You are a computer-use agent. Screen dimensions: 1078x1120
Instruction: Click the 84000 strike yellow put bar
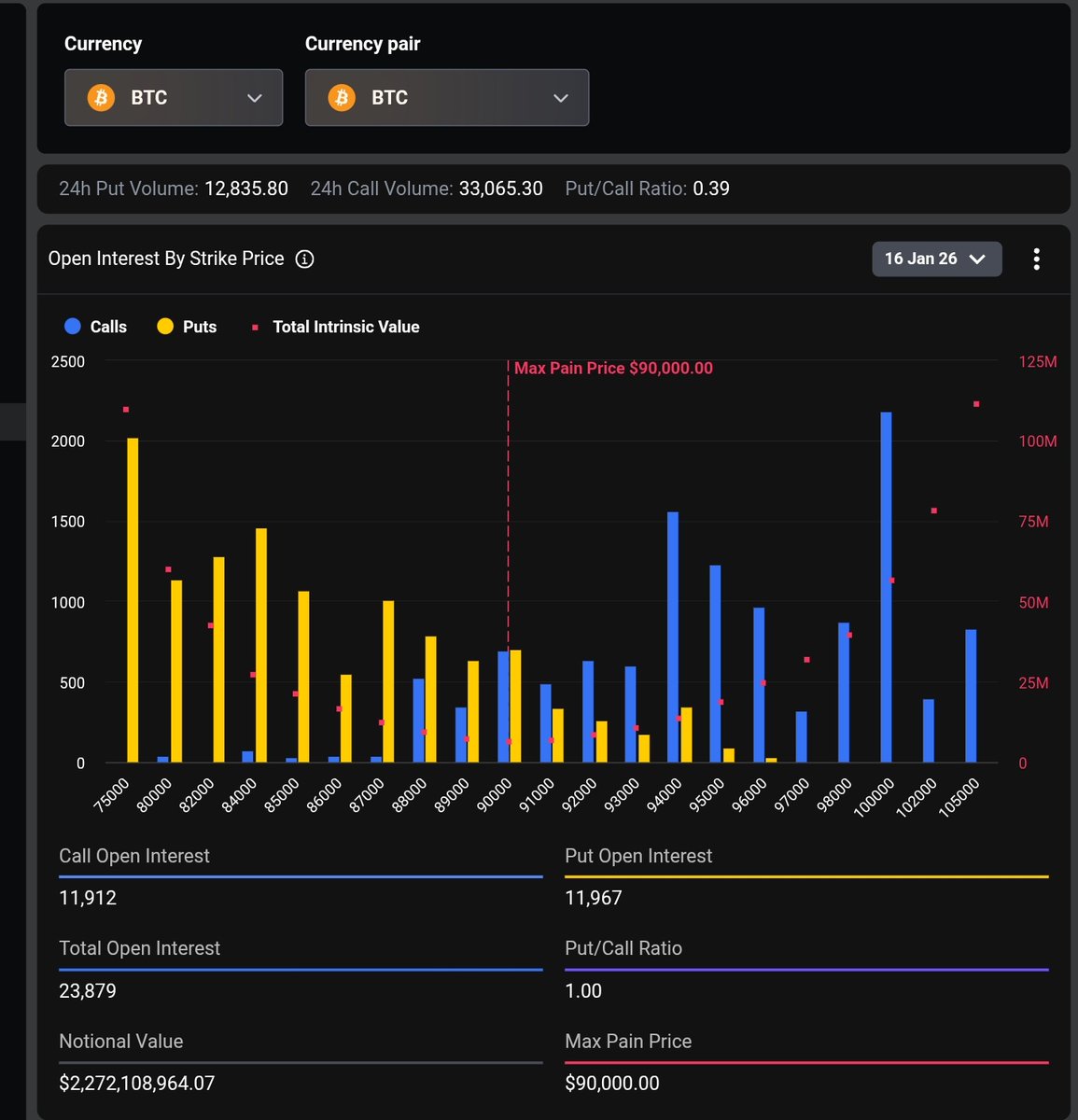tap(261, 646)
